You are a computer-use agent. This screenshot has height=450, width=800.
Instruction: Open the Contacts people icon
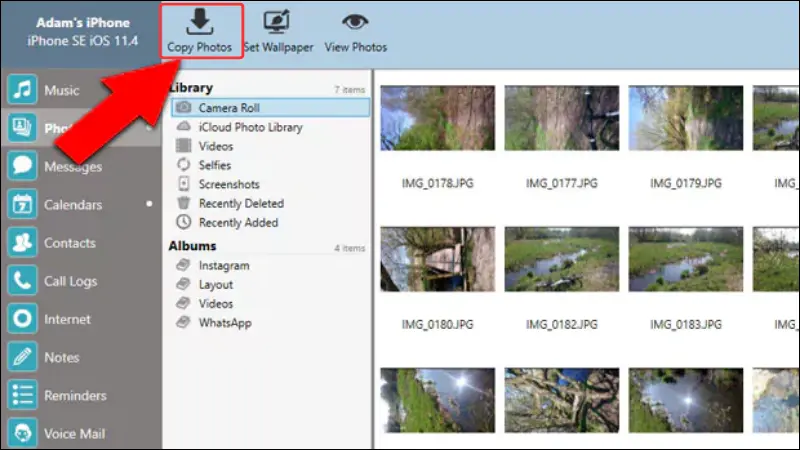22,242
